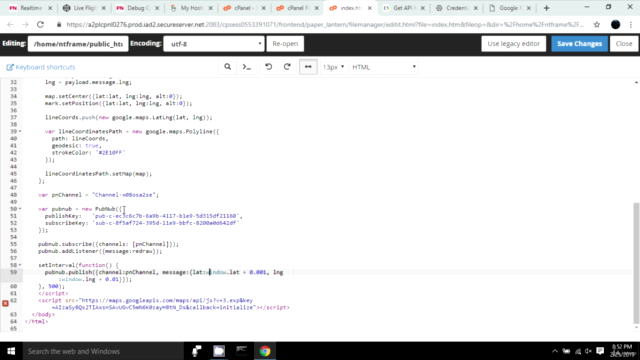
Task: Click the error marker beside line 62
Action: [5, 303]
